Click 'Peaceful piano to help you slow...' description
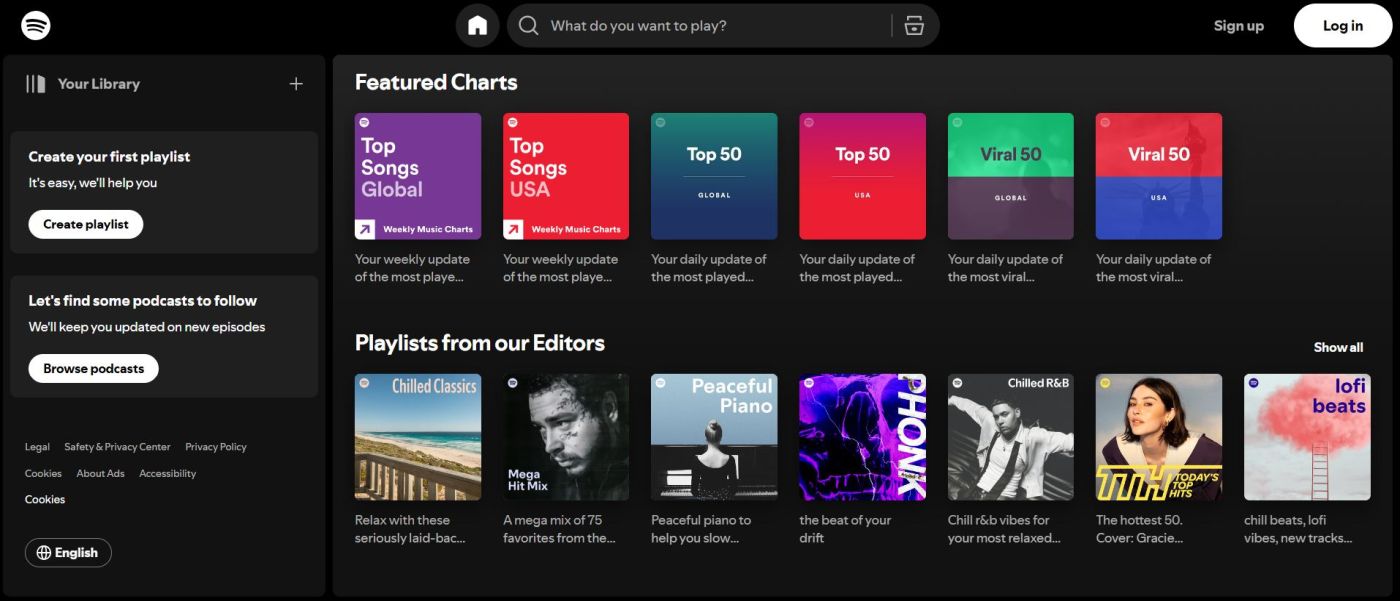This screenshot has width=1400, height=601. [701, 529]
